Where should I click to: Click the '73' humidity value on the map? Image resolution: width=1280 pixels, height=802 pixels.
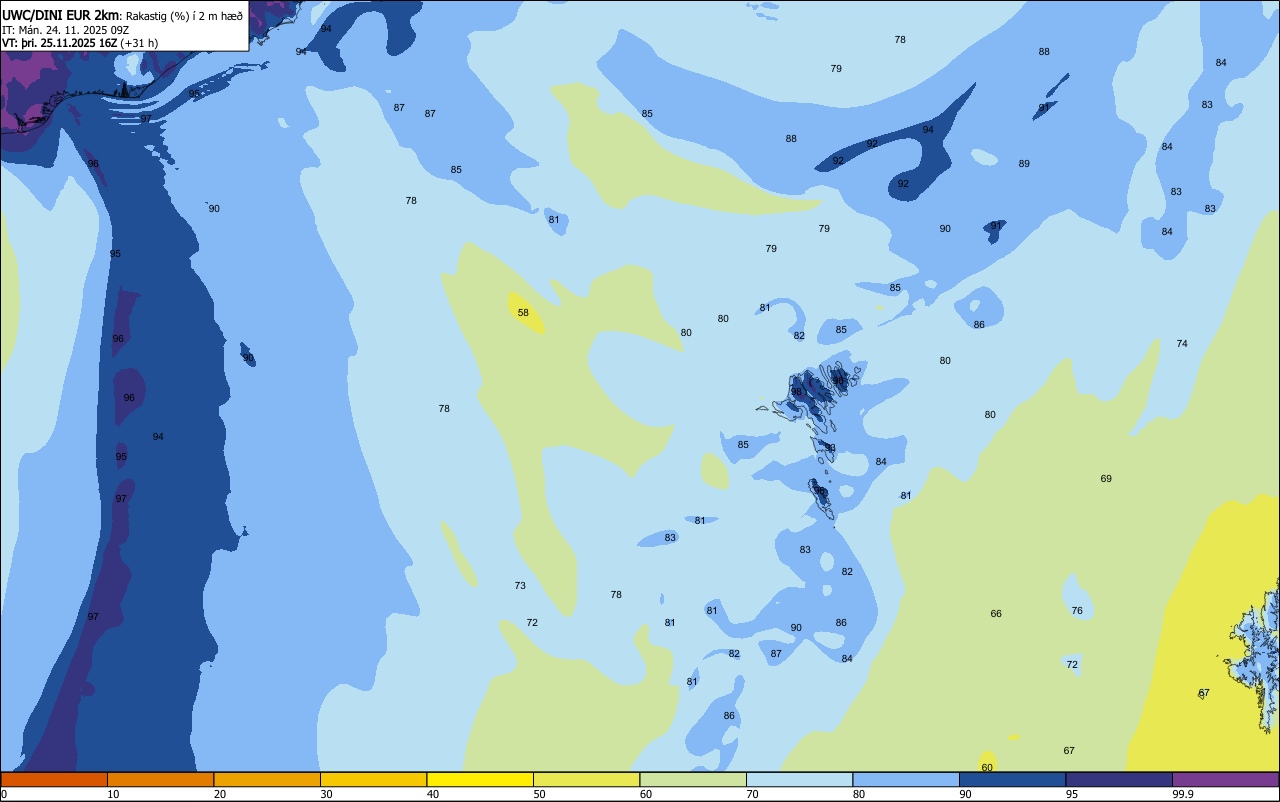520,586
